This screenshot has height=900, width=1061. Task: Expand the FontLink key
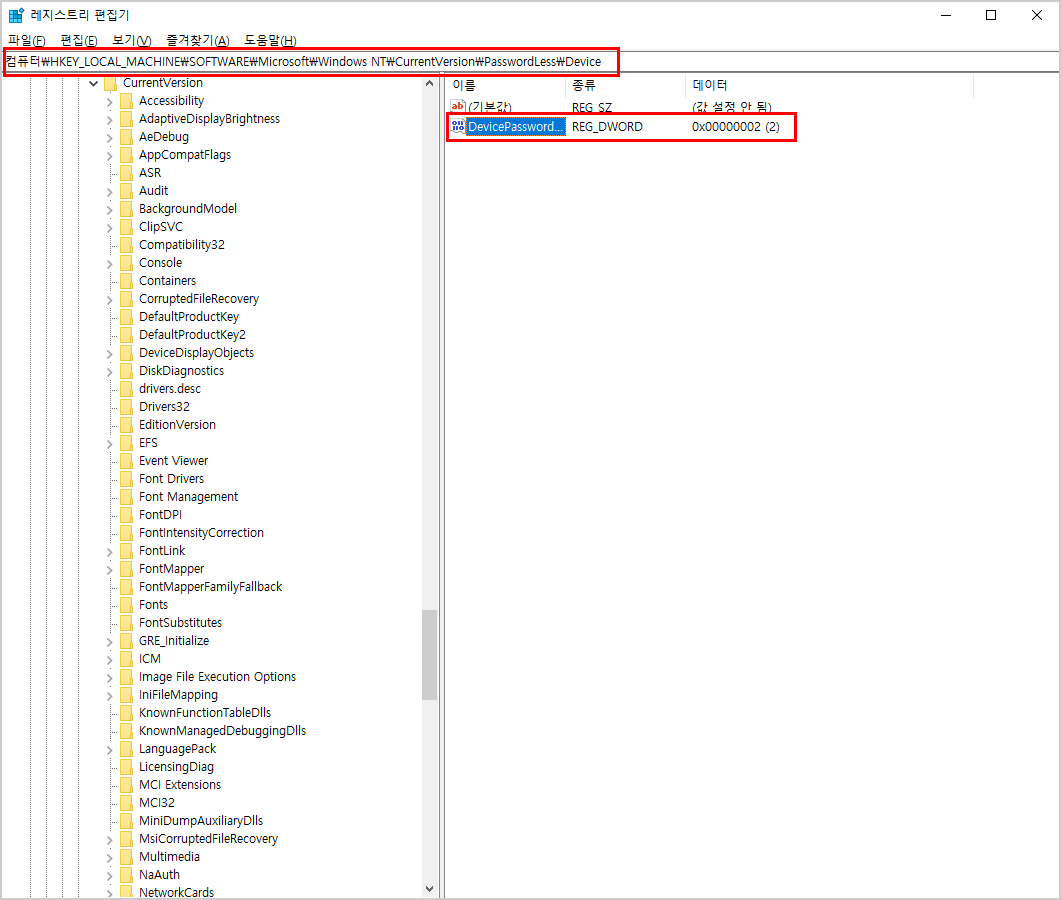point(110,552)
